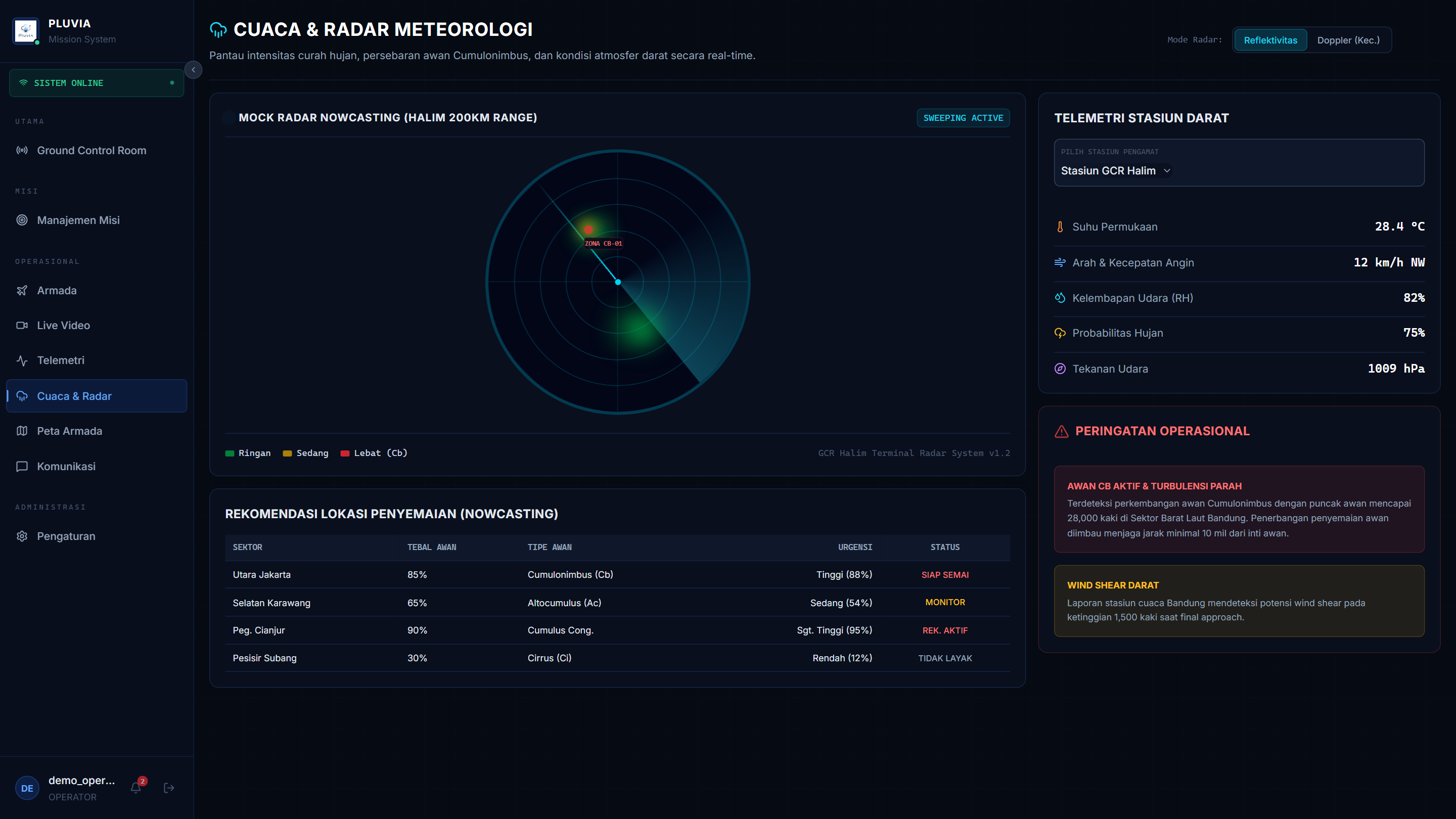Click the red Lebat (Cb) legend swatch
1456x819 pixels.
pos(345,453)
